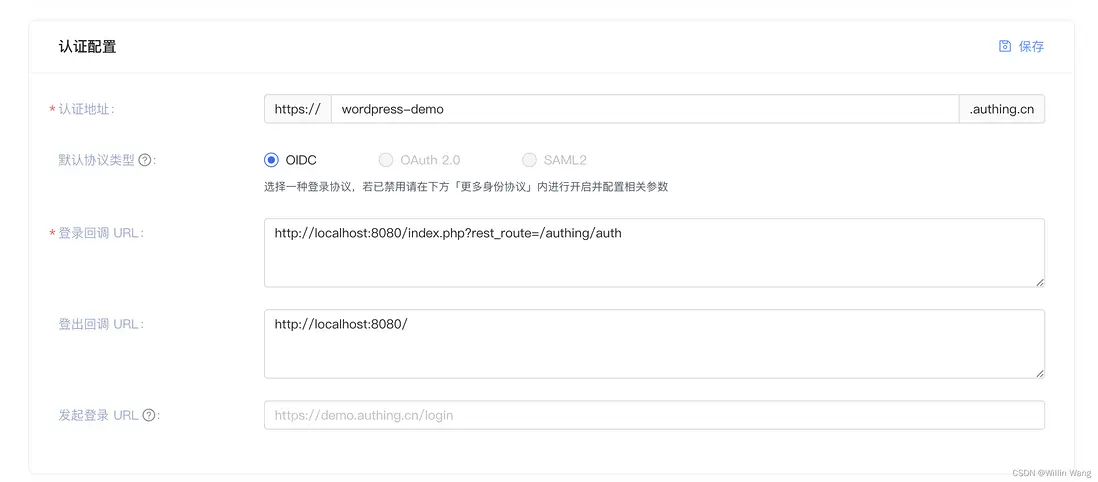The image size is (1098, 482).
Task: Open help icon next to 发起登录 URL
Action: [x=148, y=415]
